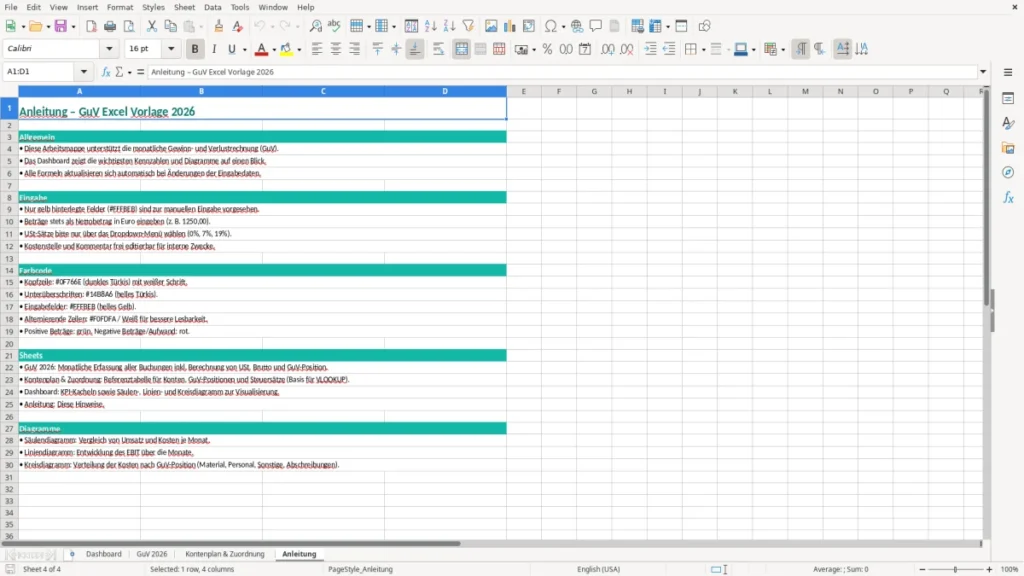Image resolution: width=1024 pixels, height=576 pixels.
Task: Toggle Align Left
Action: tap(317, 49)
